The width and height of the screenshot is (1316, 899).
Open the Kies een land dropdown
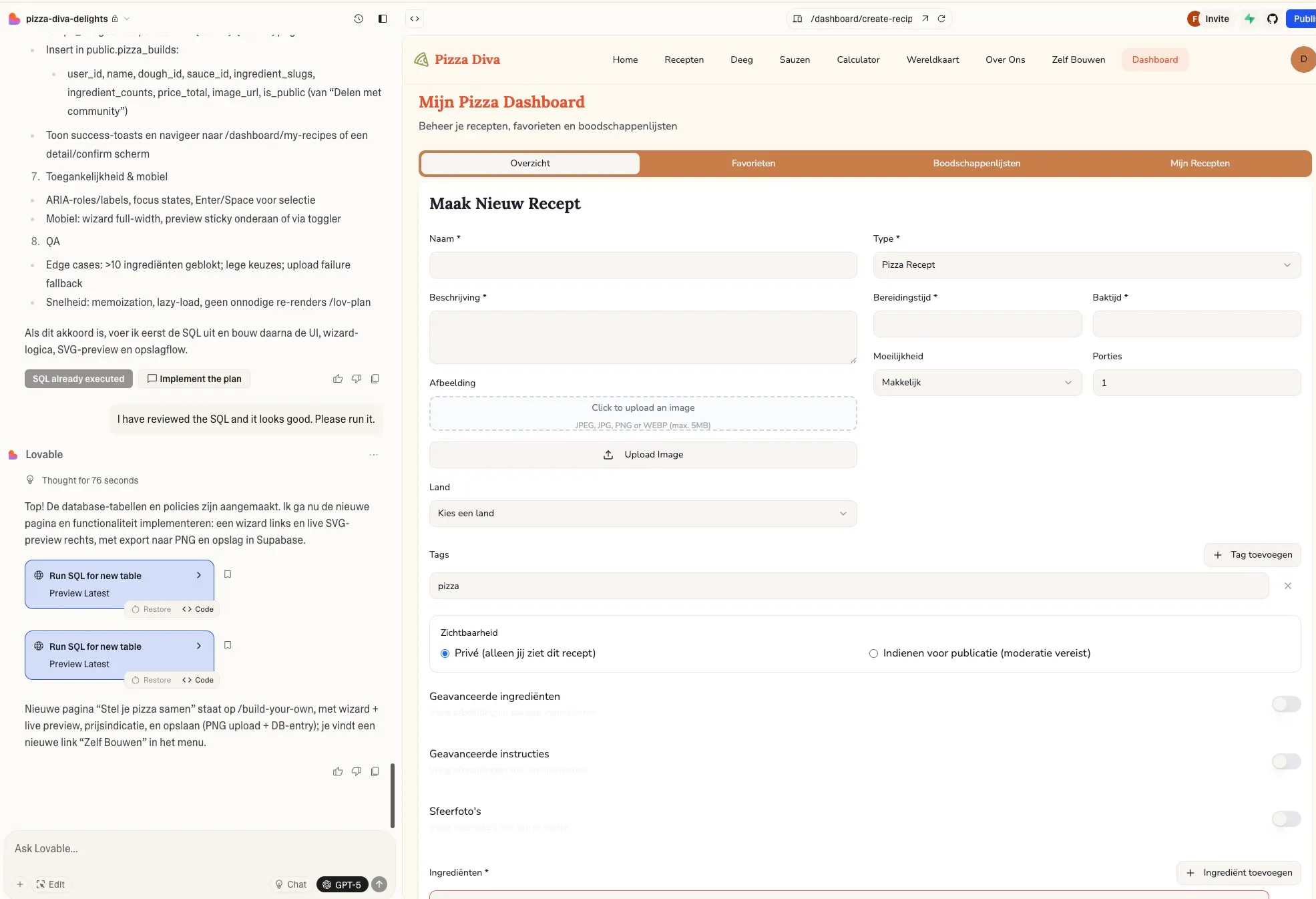click(642, 514)
